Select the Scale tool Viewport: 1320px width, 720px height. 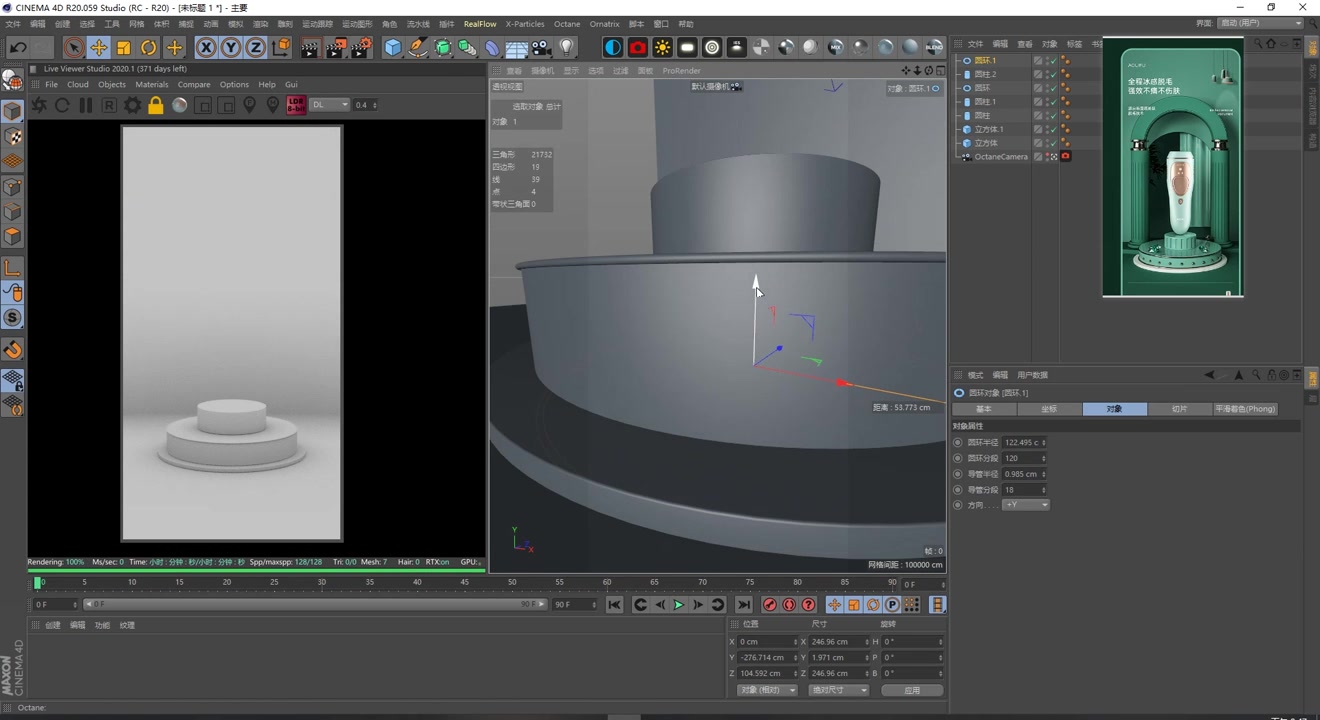[x=123, y=47]
